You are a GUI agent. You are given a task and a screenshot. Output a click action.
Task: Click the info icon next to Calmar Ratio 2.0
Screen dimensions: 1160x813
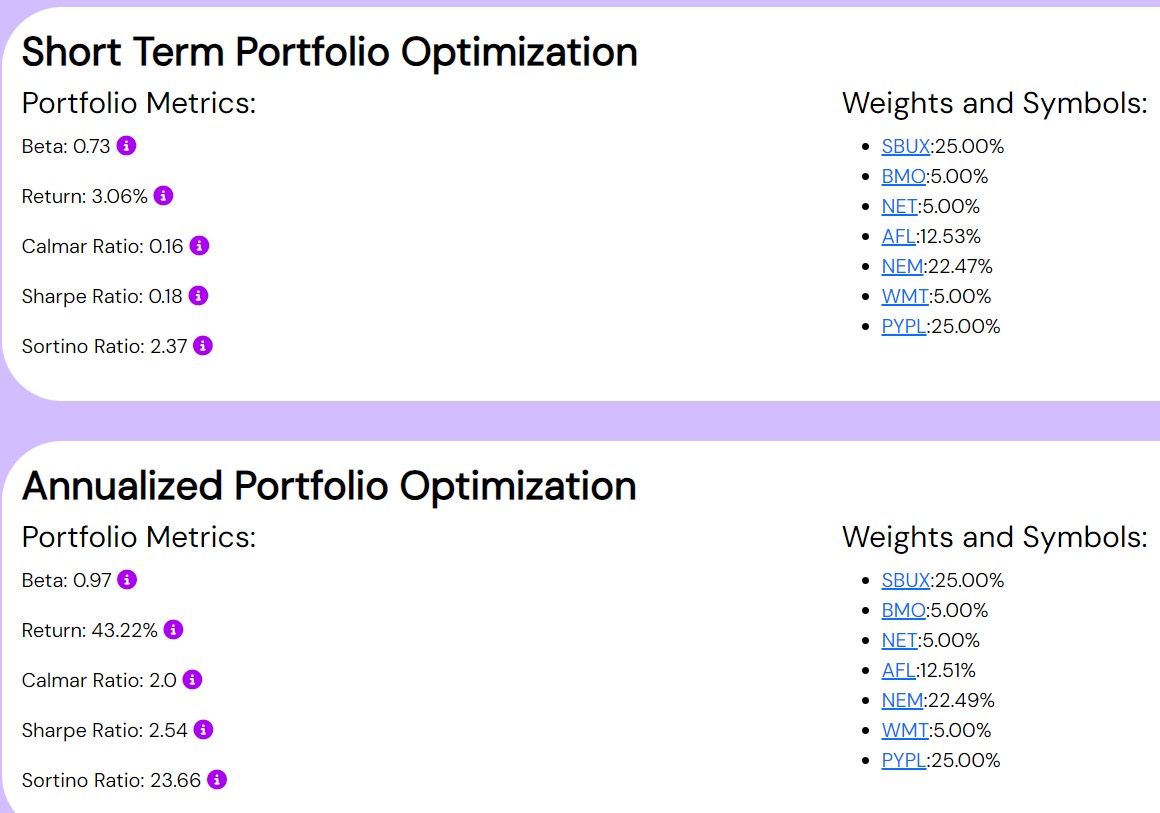point(192,680)
